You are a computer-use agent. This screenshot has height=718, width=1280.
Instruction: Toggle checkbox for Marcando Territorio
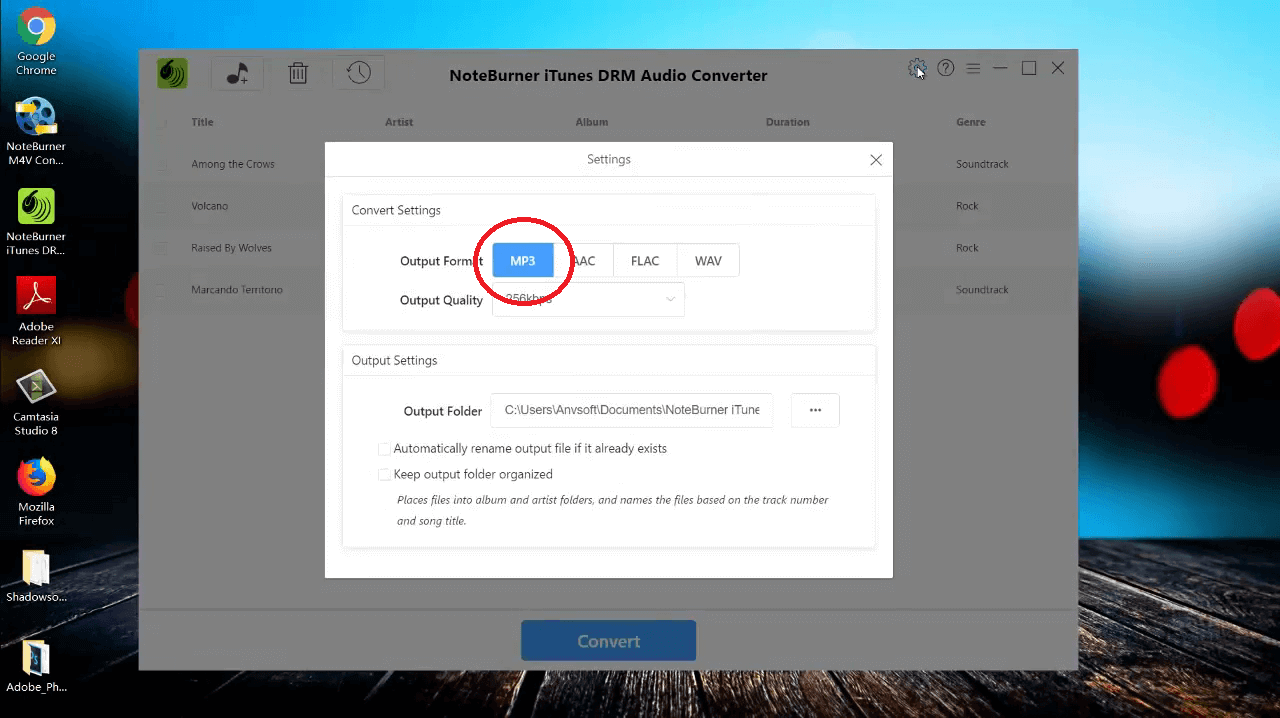pos(161,290)
